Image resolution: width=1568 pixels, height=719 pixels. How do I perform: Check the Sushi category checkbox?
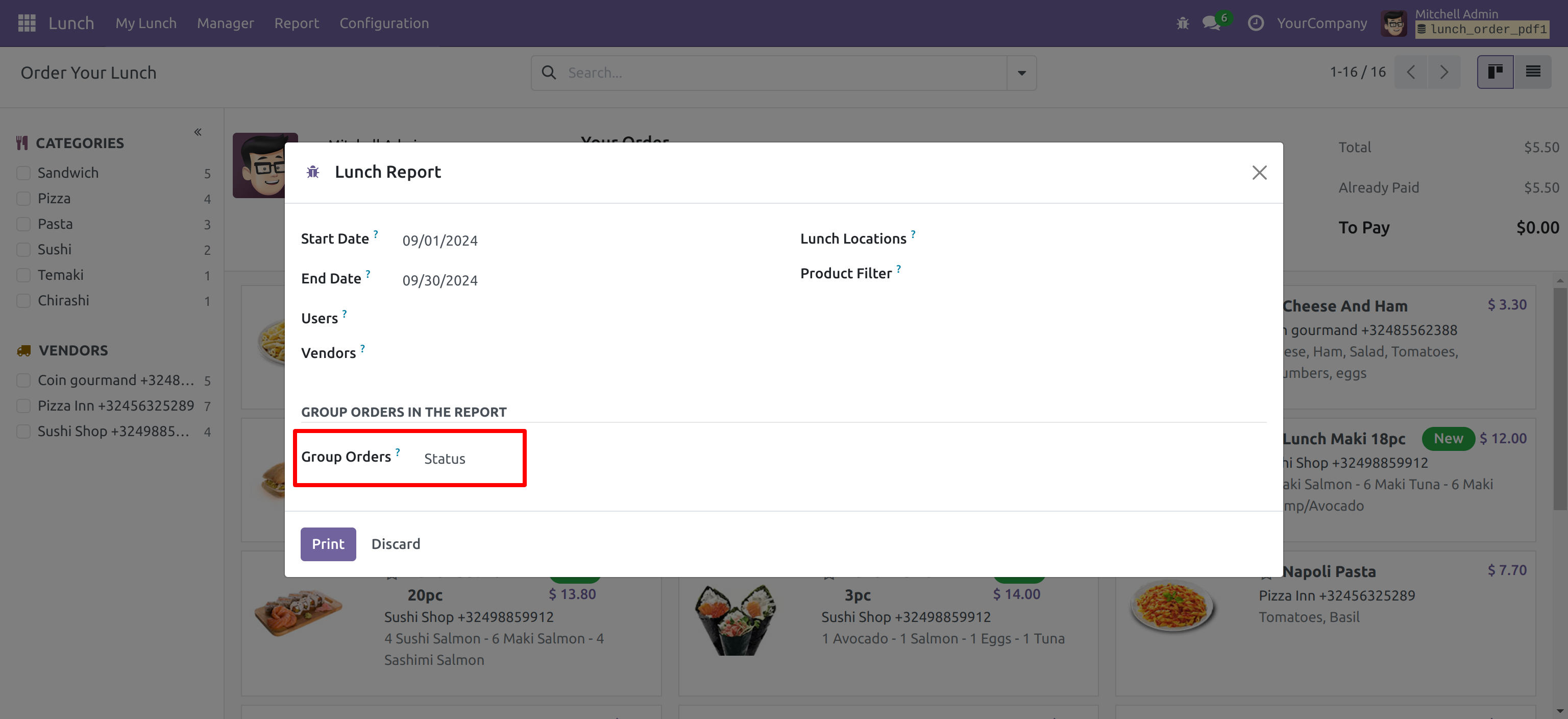pos(23,250)
